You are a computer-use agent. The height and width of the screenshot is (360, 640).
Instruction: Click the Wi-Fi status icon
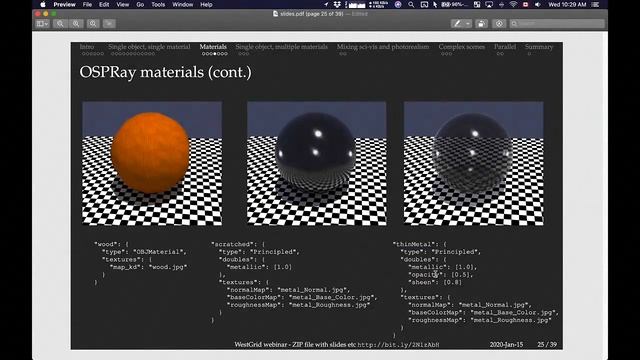513,4
